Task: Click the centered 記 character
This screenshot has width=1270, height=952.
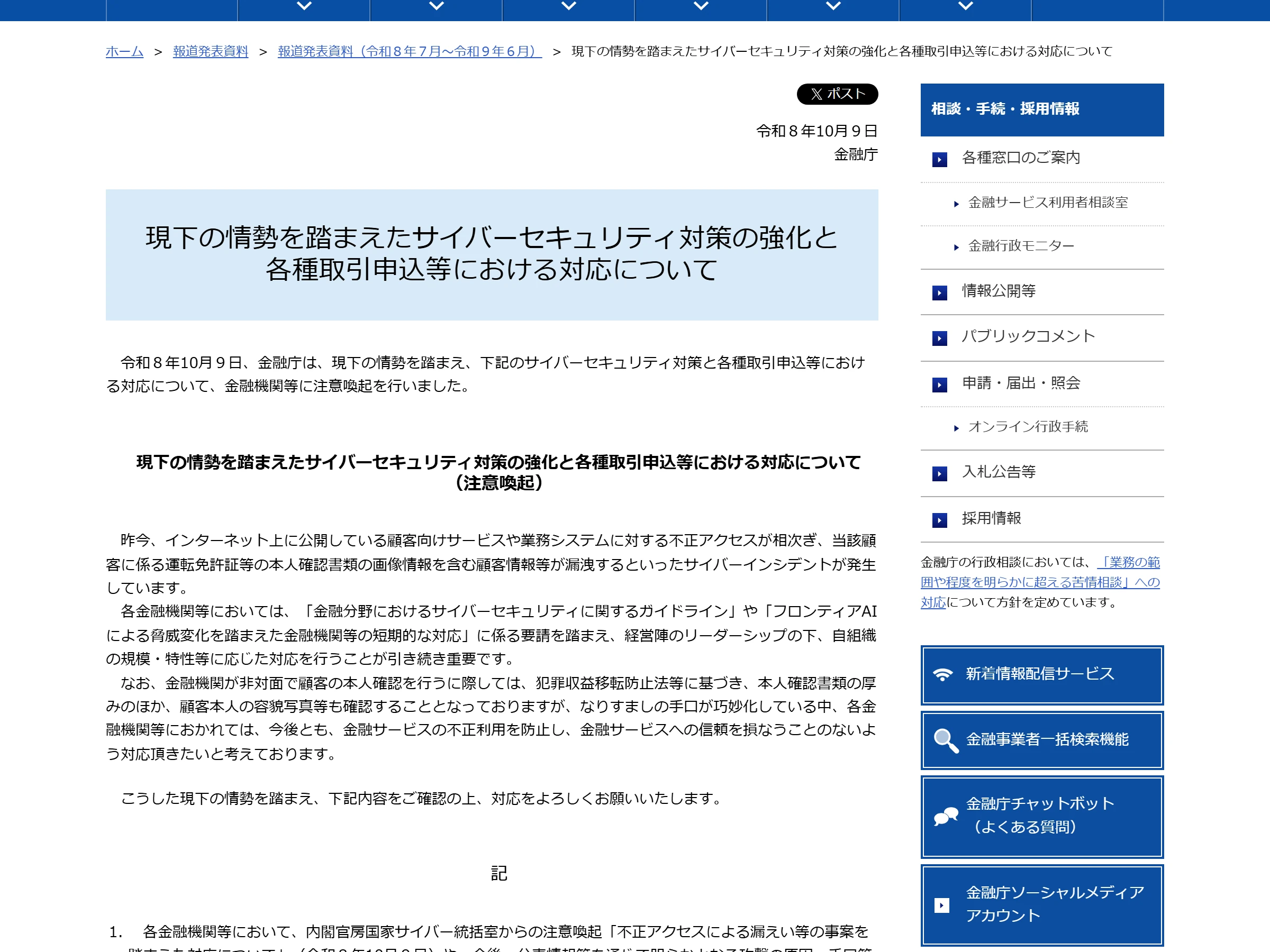Action: point(499,874)
